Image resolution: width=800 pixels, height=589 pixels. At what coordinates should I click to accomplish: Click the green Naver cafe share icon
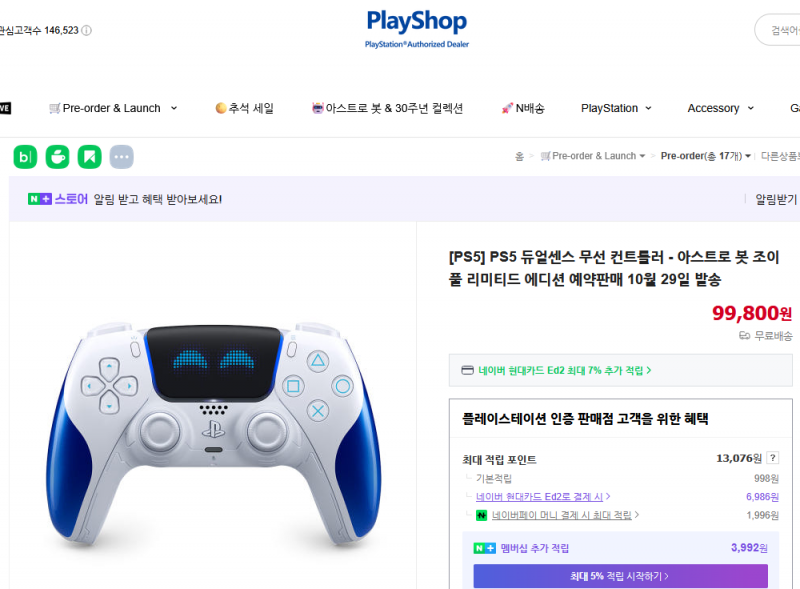tap(57, 157)
